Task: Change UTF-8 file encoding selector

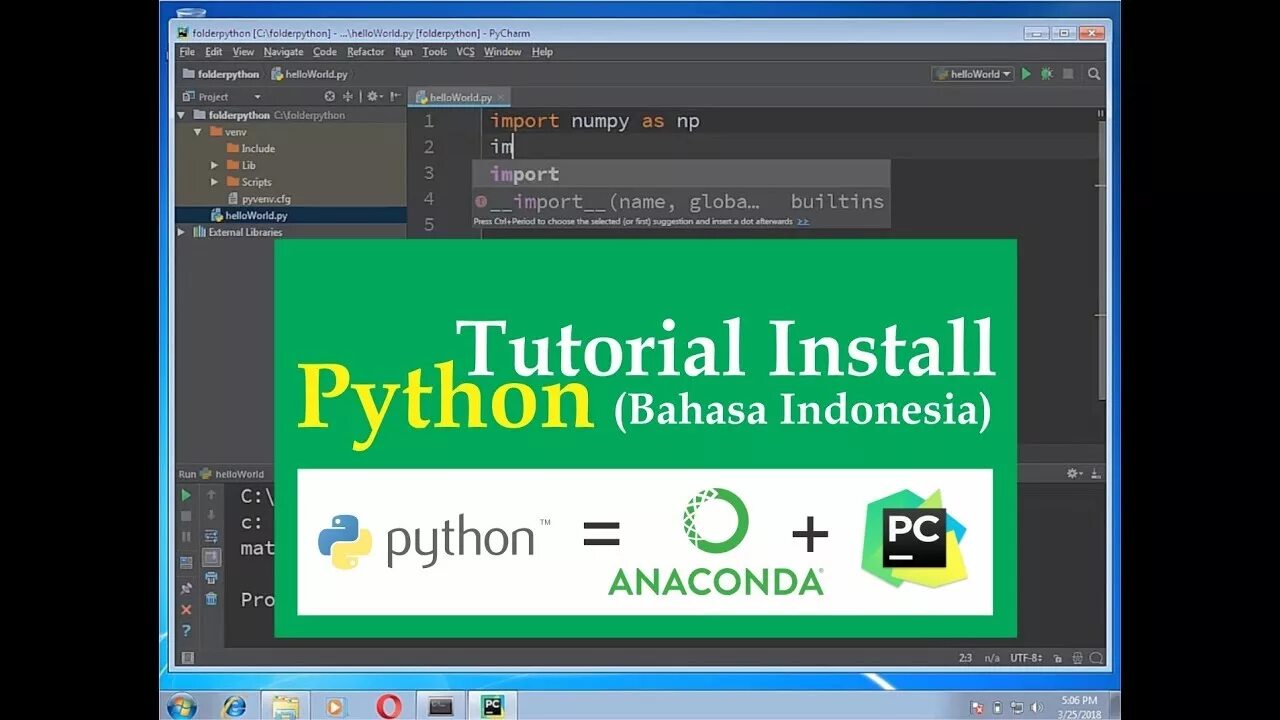Action: 1026,658
